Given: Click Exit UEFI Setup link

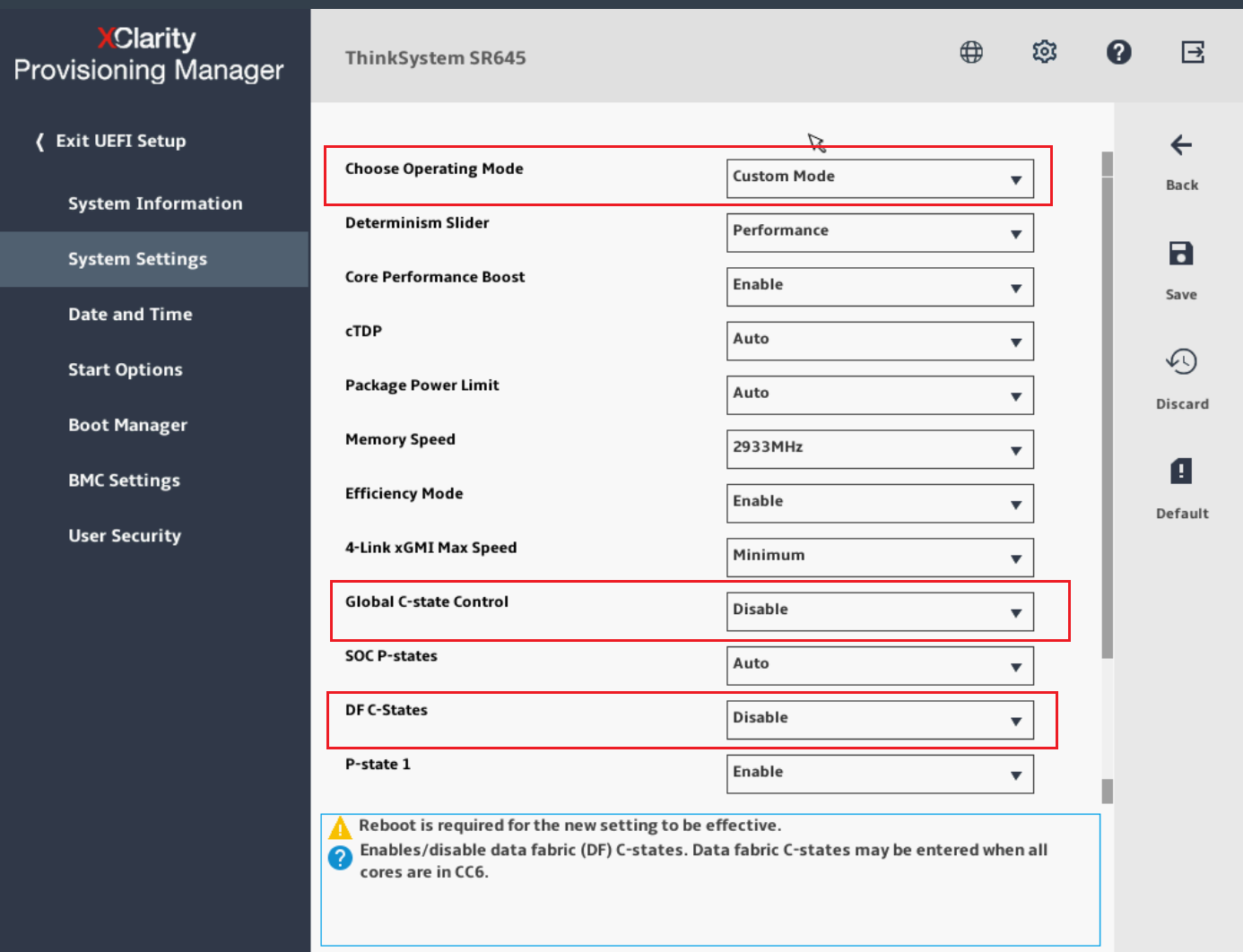Looking at the screenshot, I should [x=121, y=141].
